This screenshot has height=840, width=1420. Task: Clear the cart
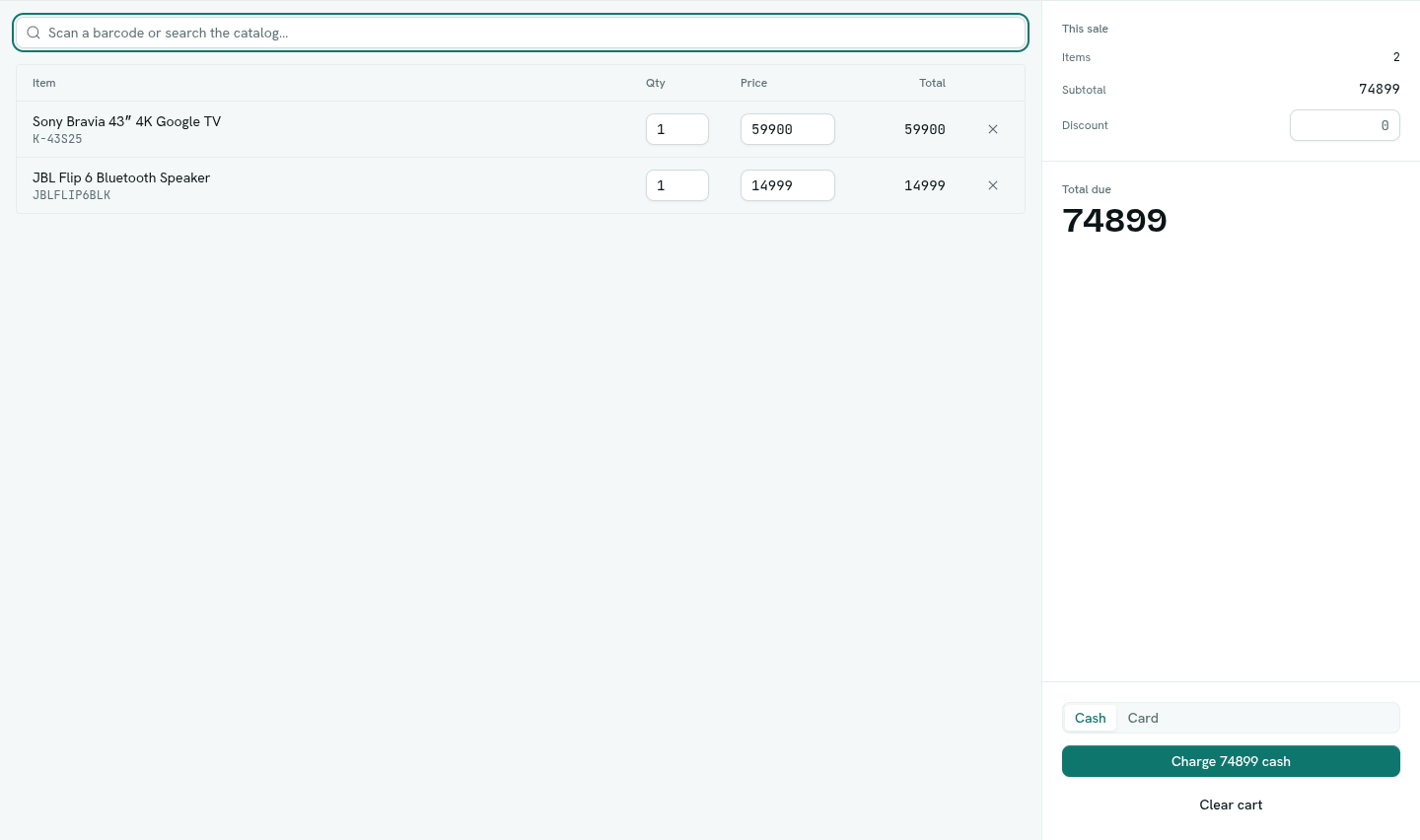tap(1231, 805)
